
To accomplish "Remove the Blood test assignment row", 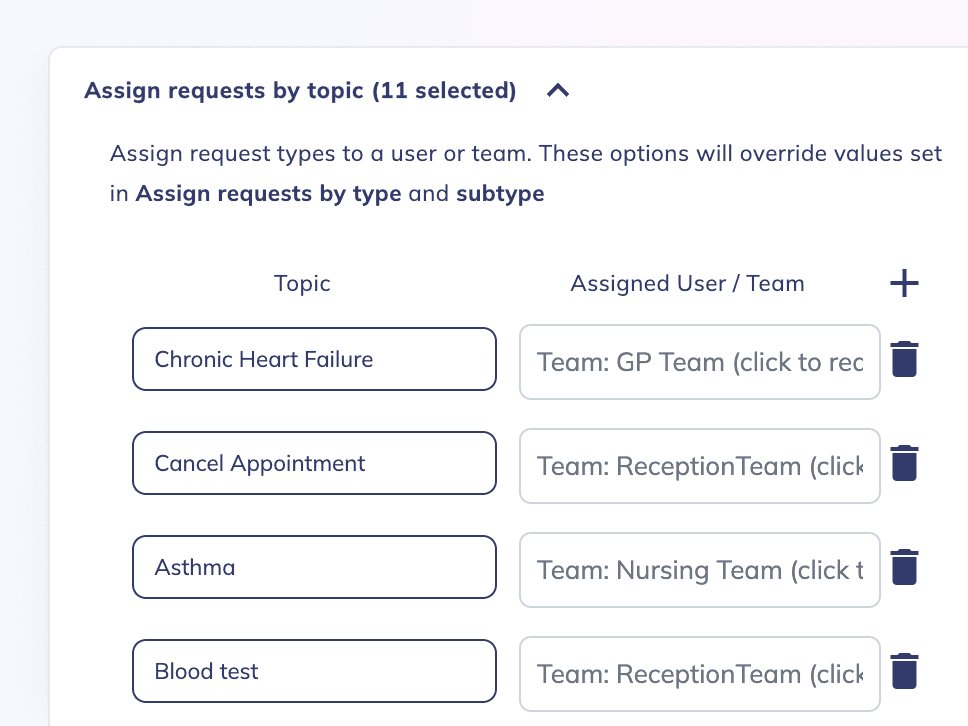I will point(903,671).
